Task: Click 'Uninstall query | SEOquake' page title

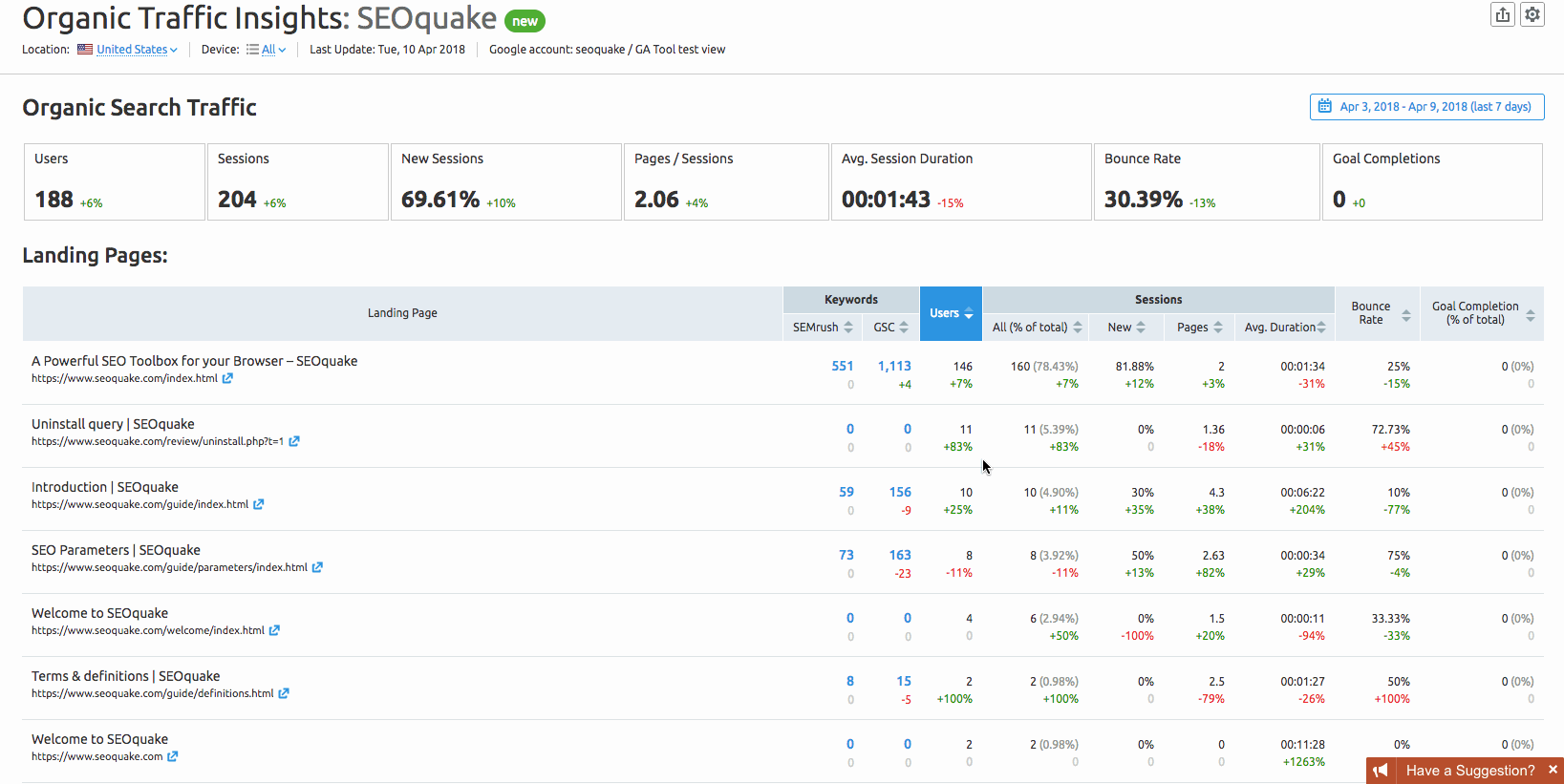Action: click(113, 424)
